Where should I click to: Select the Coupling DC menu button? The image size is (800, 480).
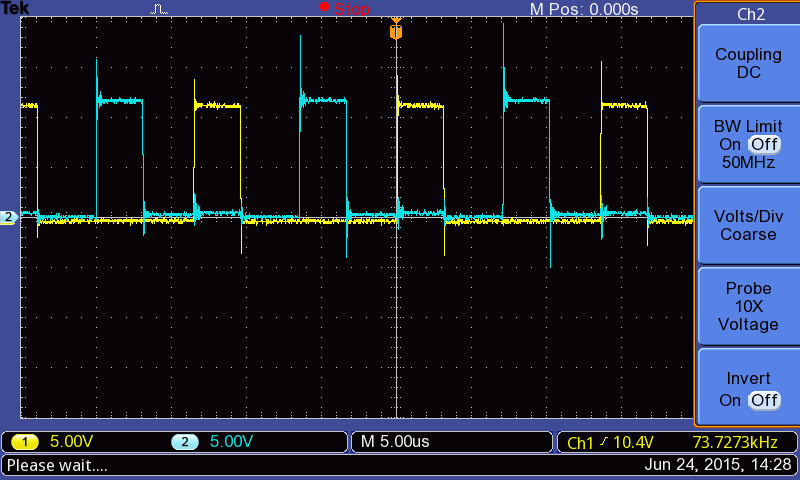point(748,63)
